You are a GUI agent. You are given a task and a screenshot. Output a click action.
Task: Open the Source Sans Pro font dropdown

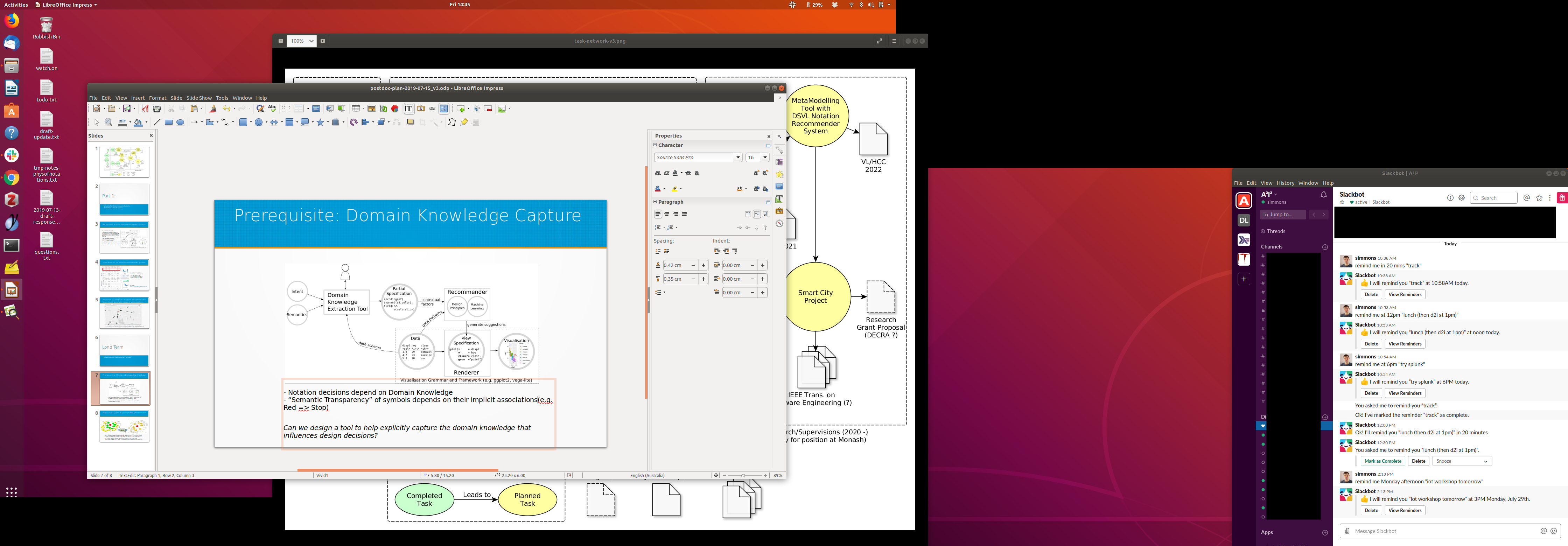[738, 157]
